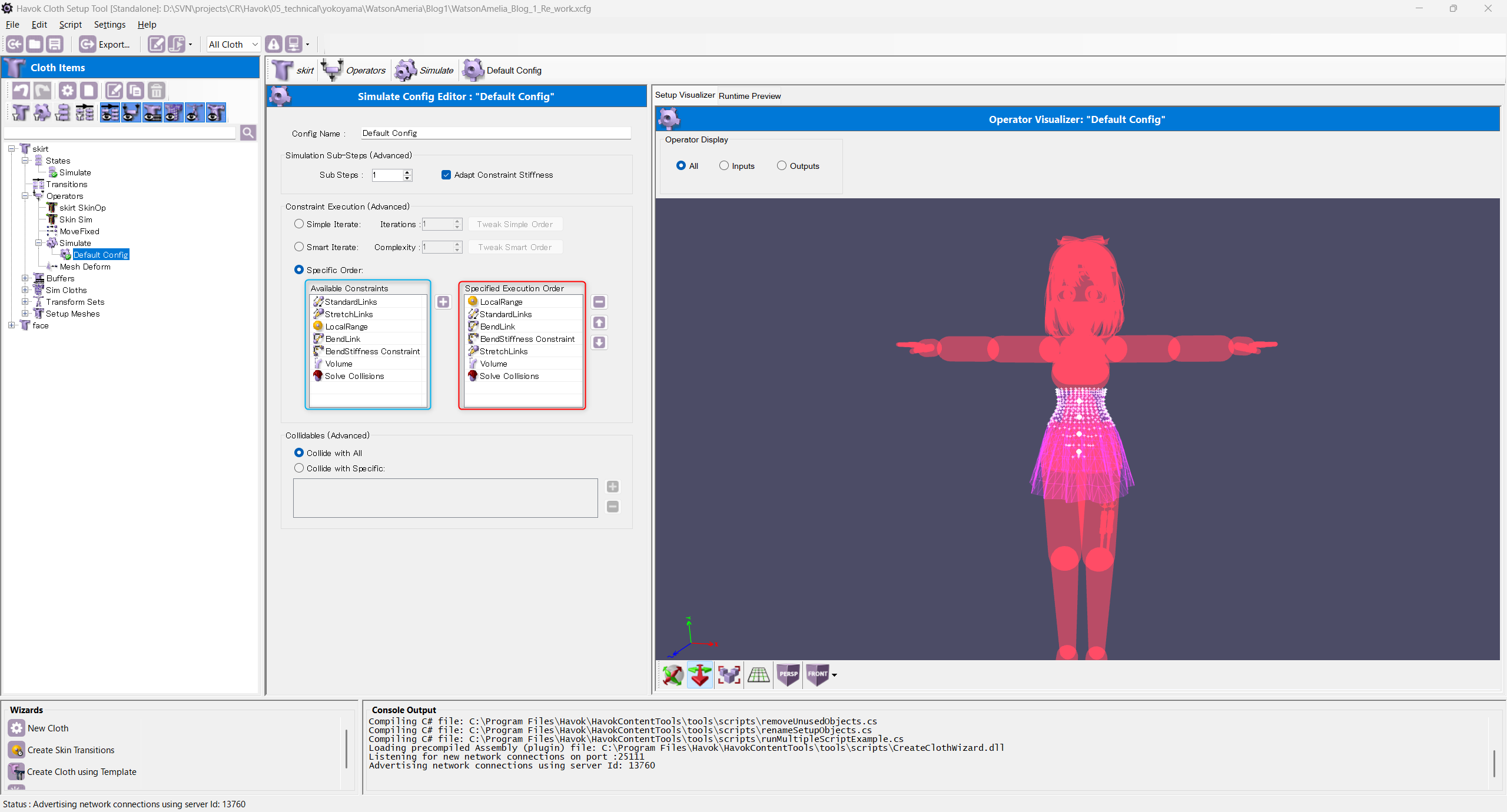Select Smart Iterate radio button
Image resolution: width=1507 pixels, height=812 pixels.
click(x=299, y=247)
